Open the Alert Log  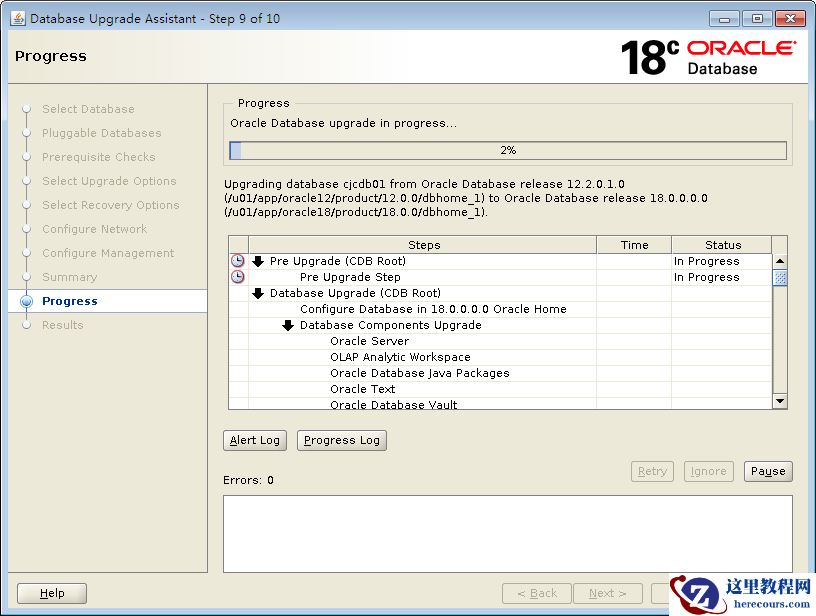tap(255, 440)
